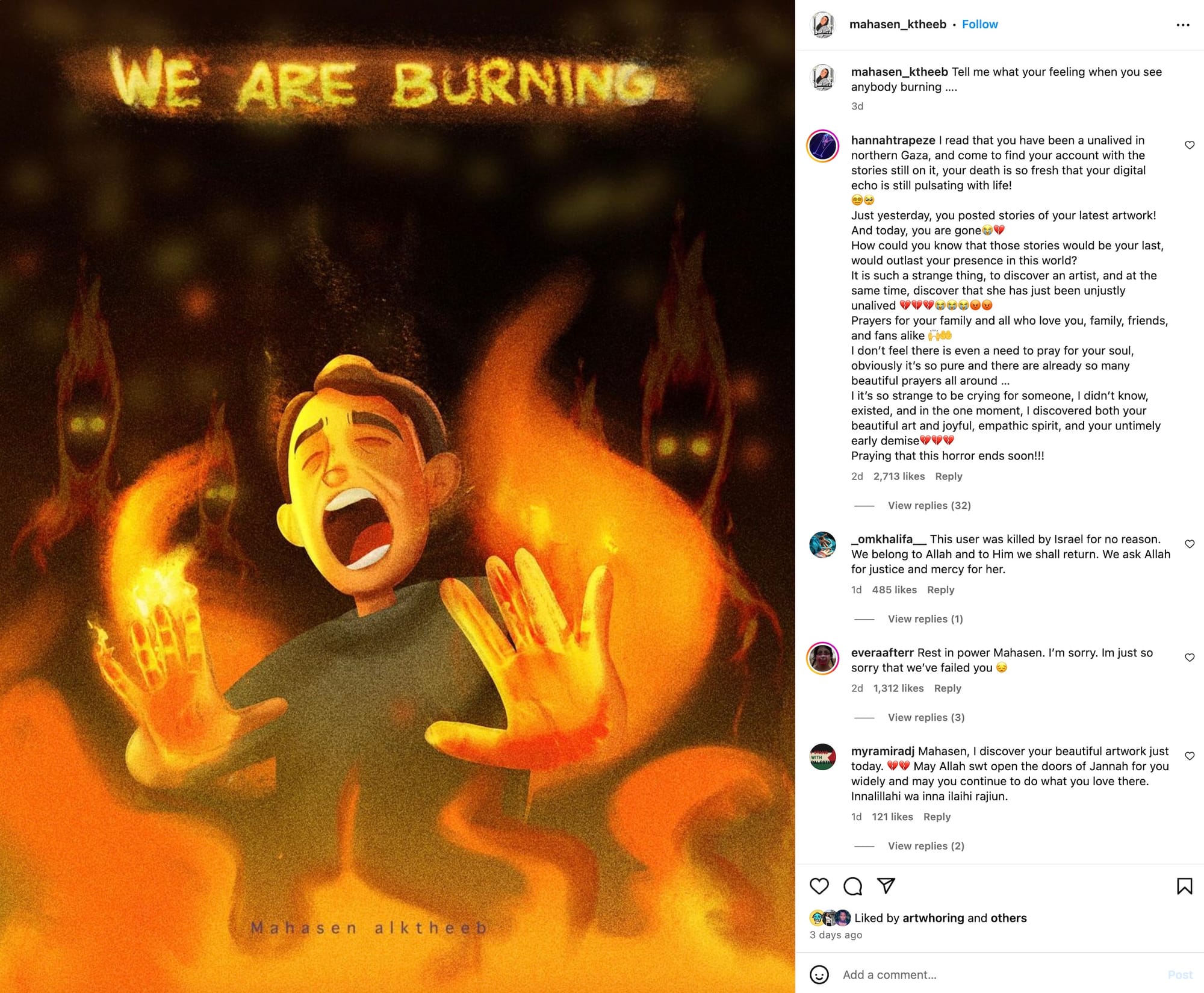Image resolution: width=1204 pixels, height=993 pixels.
Task: Open the comment bubble icon
Action: 852,886
